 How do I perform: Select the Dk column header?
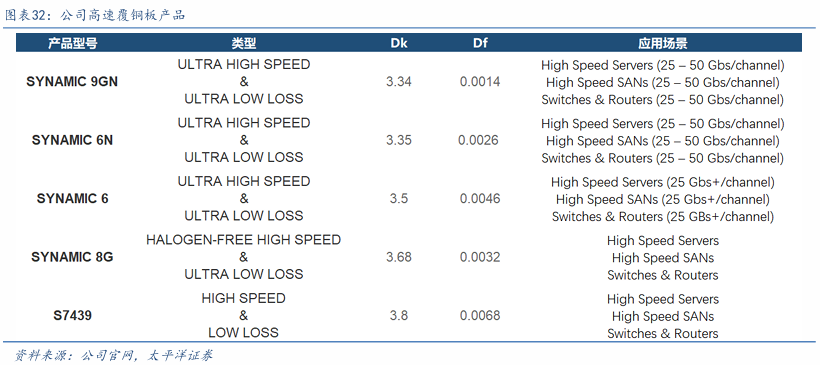coord(399,43)
